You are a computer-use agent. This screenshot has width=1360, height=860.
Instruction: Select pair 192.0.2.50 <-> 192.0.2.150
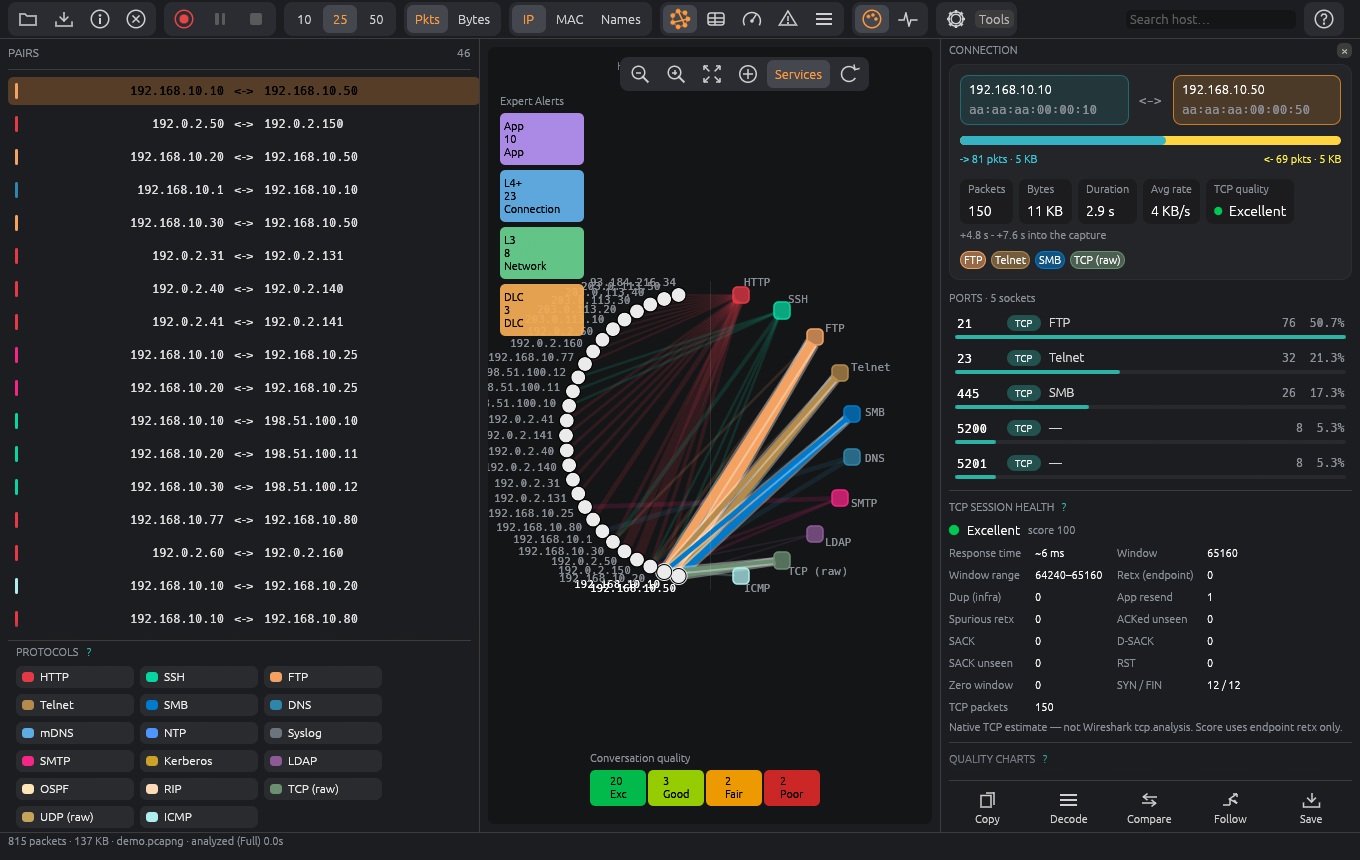244,124
